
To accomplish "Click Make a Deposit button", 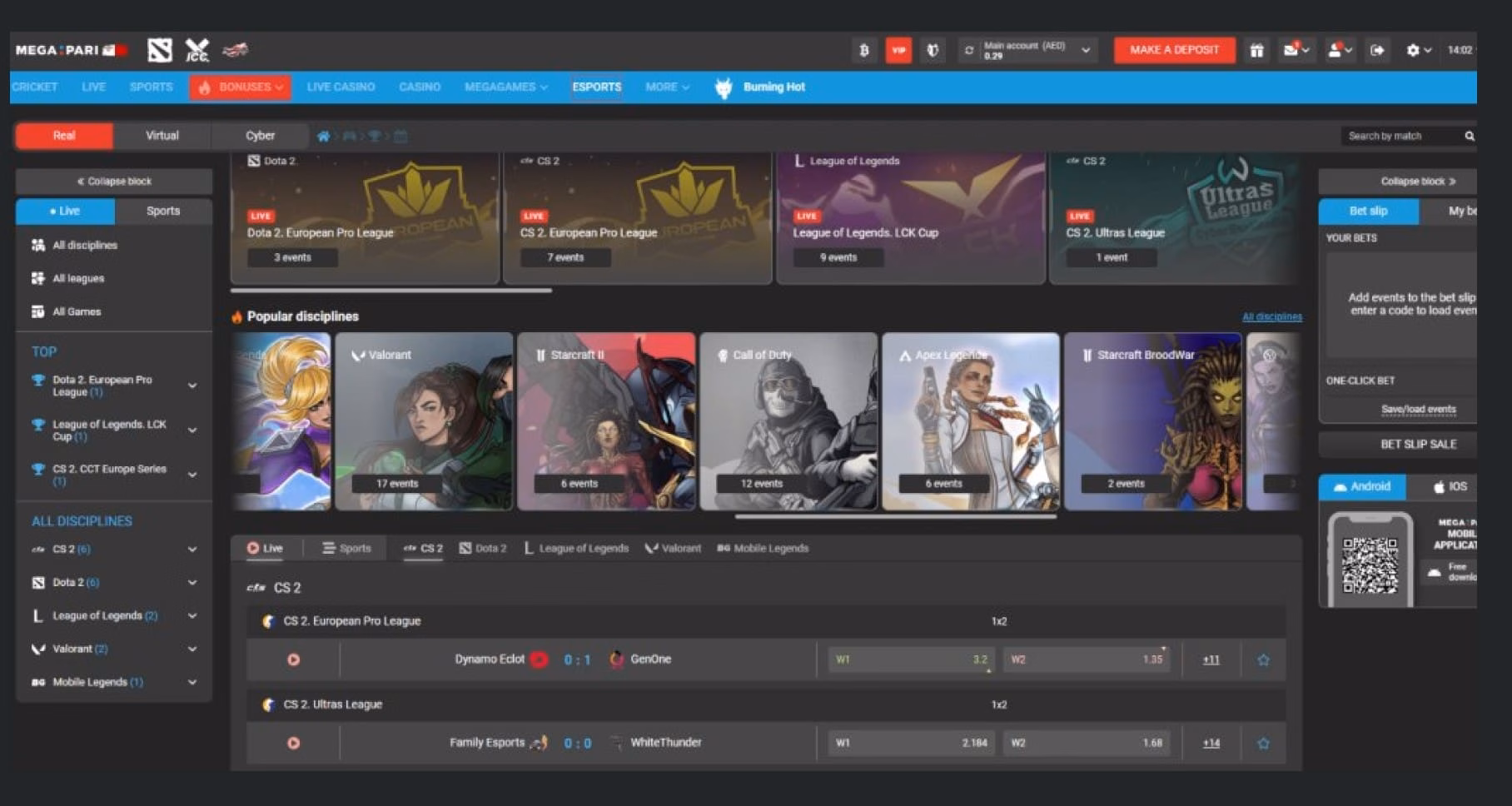I will click(x=1174, y=50).
